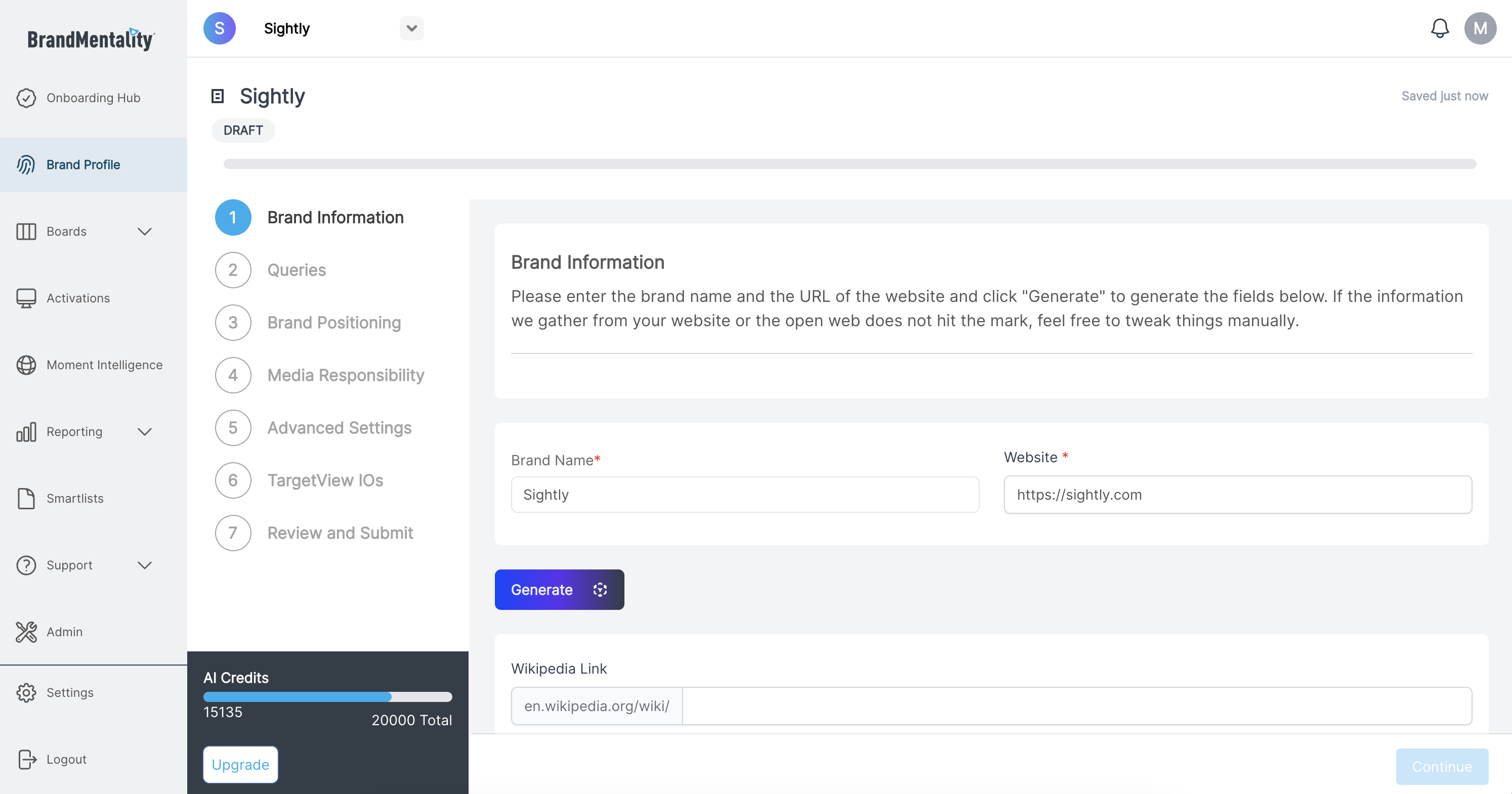The width and height of the screenshot is (1512, 794).
Task: Expand the Support submenu chevron
Action: [144, 565]
